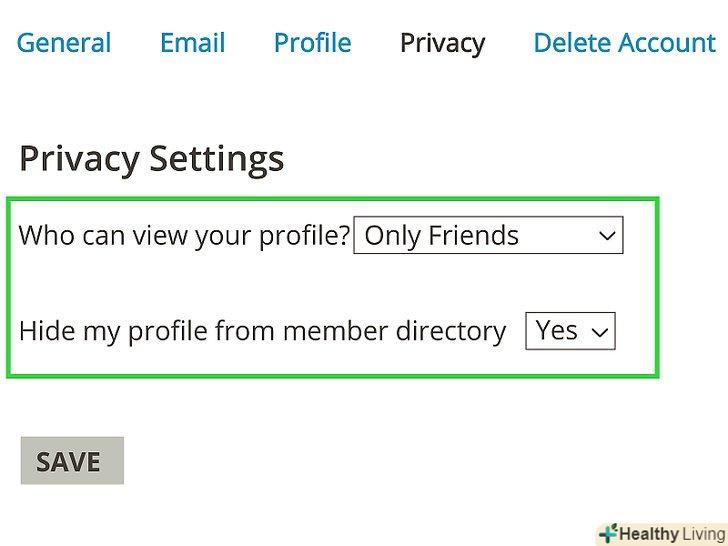Viewport: 728px width, 546px height.
Task: Click the Healthy Living cross logo icon
Action: tap(607, 534)
